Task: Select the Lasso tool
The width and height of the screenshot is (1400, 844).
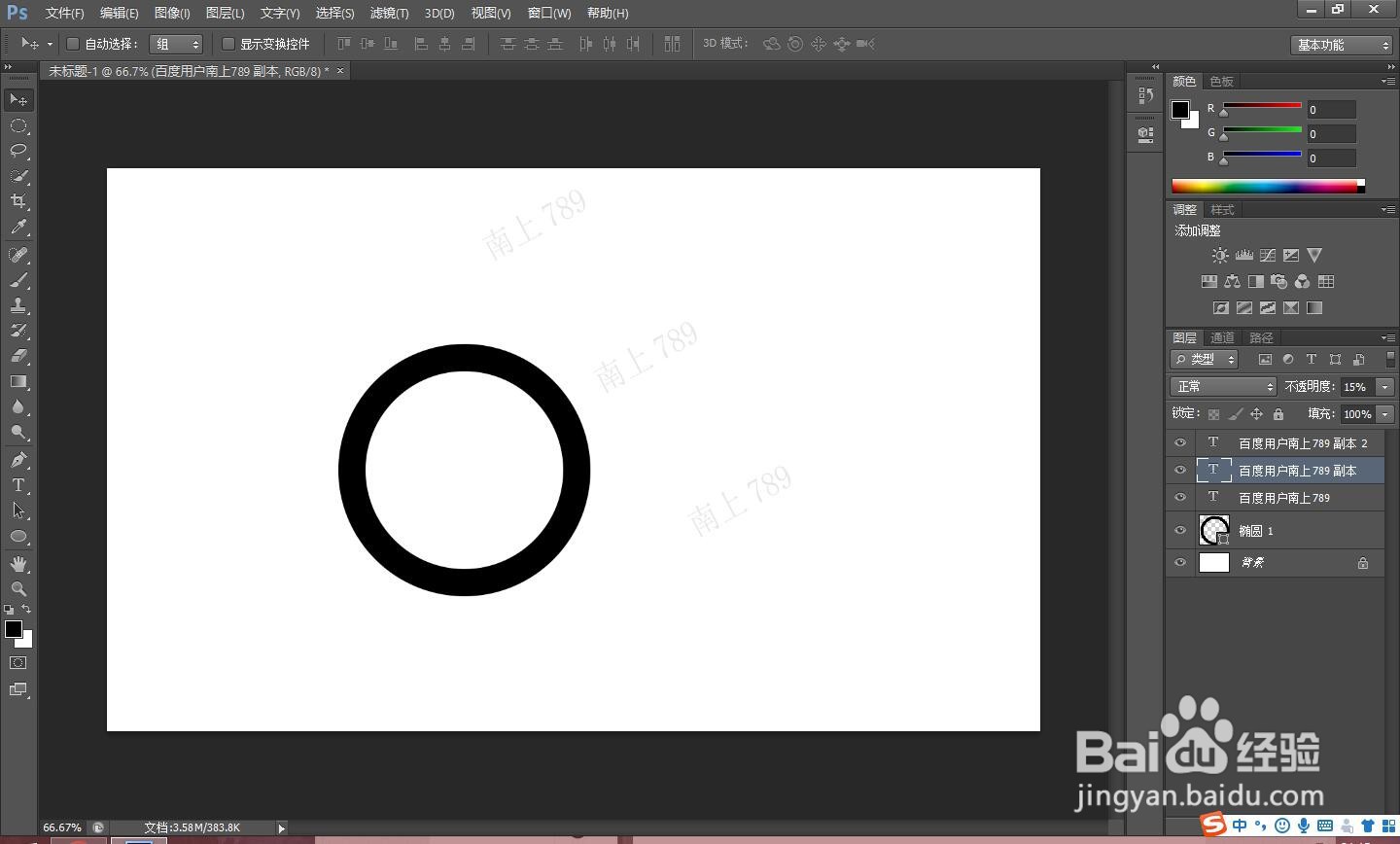Action: [x=18, y=151]
